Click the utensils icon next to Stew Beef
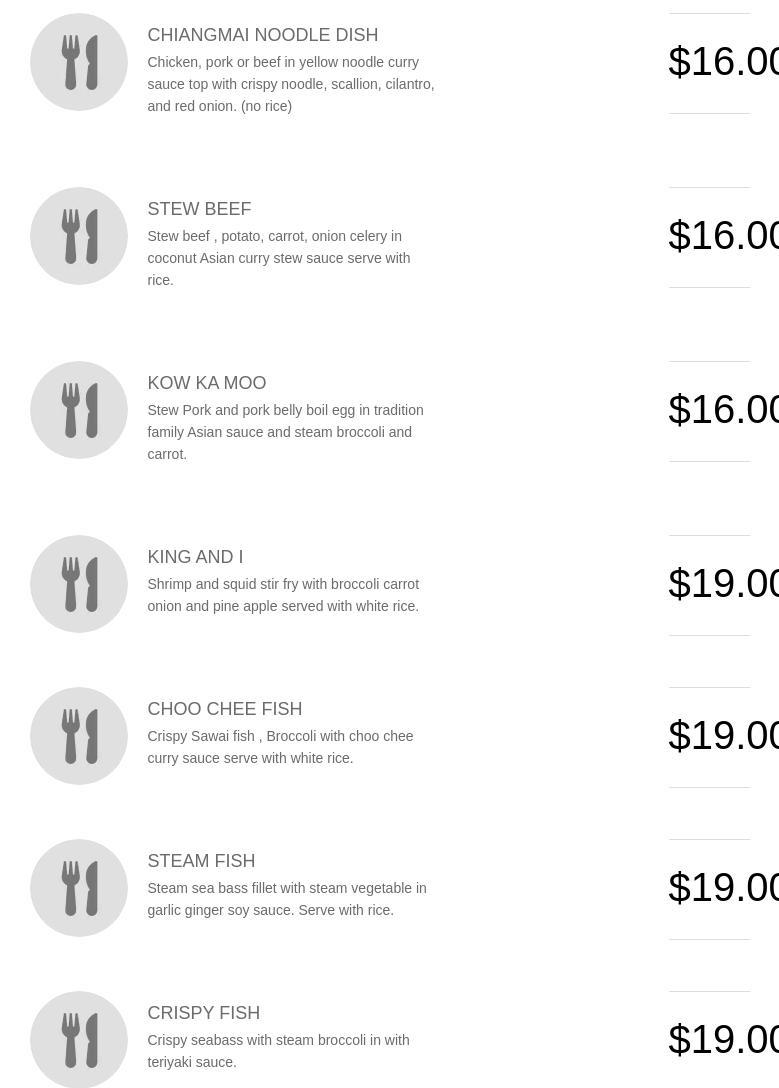 point(79,236)
